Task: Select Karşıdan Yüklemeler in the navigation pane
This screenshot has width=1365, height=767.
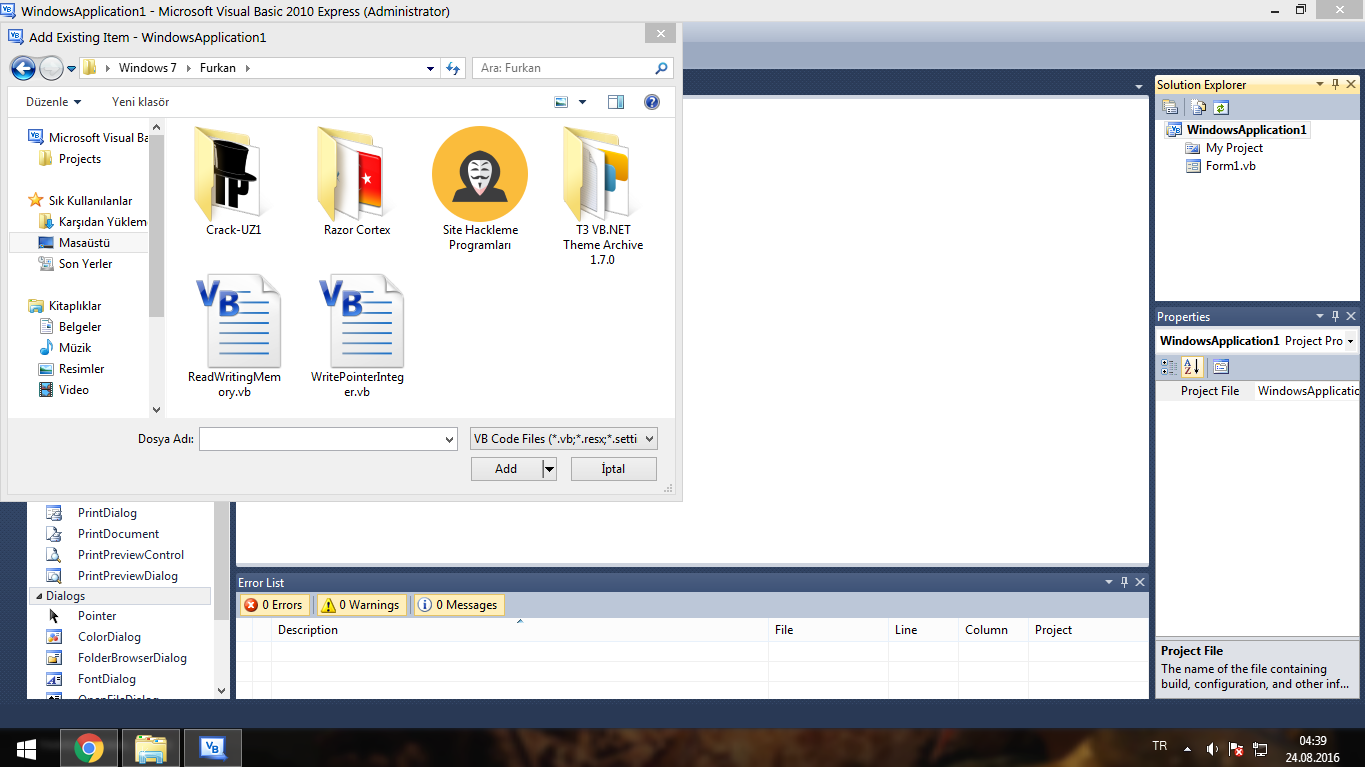Action: (x=92, y=222)
